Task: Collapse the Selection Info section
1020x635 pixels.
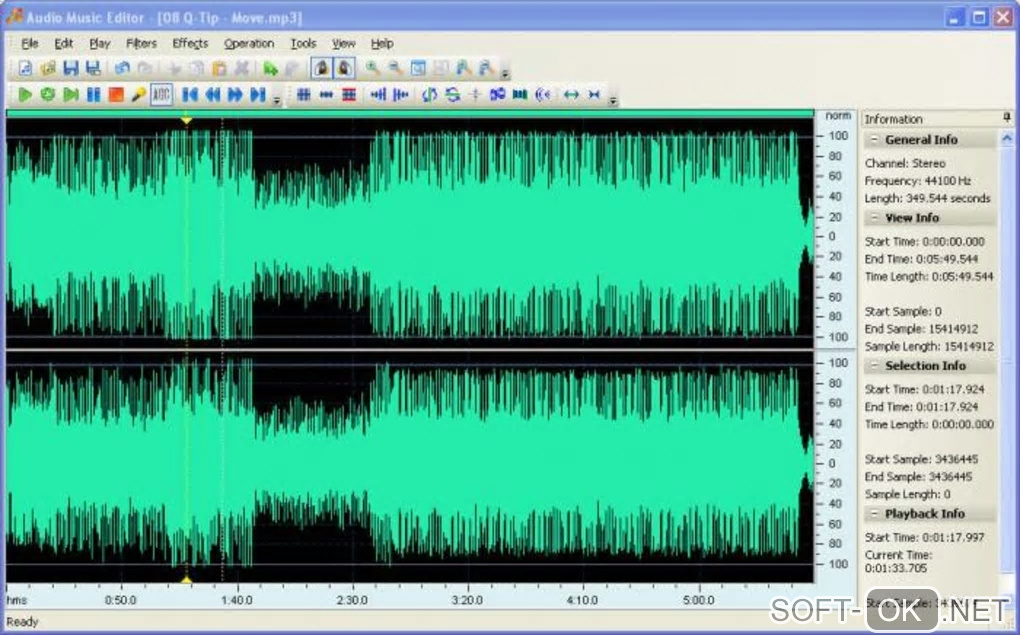Action: pos(874,365)
